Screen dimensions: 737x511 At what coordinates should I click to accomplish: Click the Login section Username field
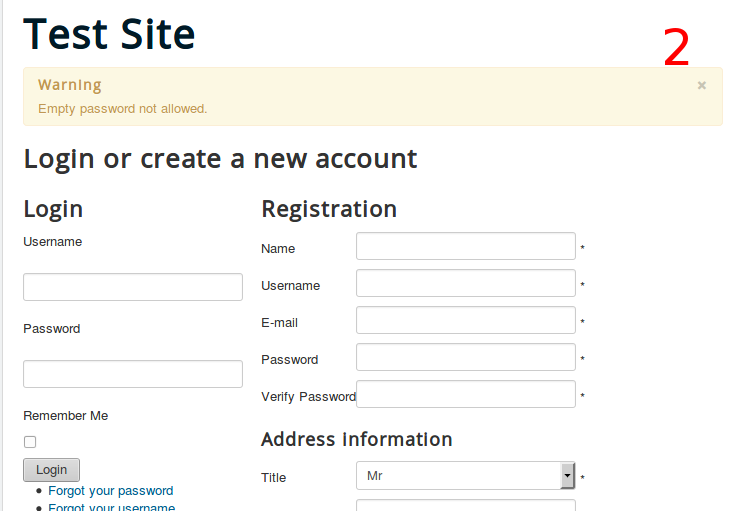[133, 287]
